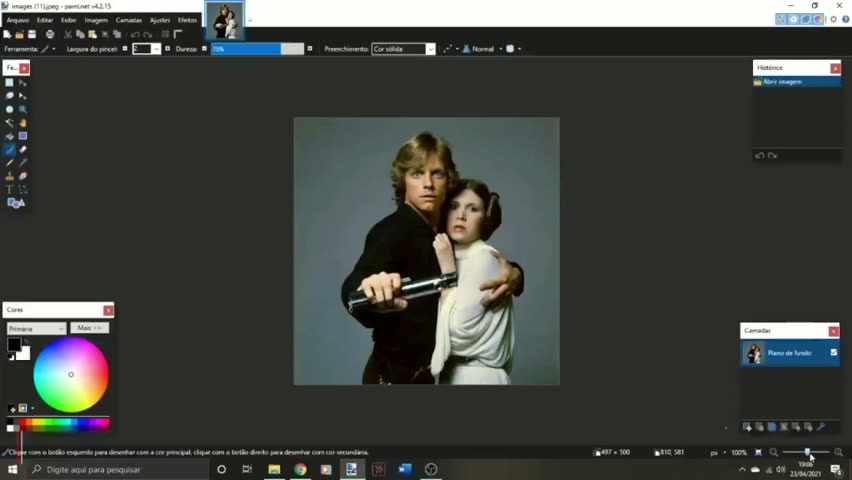This screenshot has width=852, height=480.
Task: Decrease brush width with minus button
Action: [x=125, y=49]
